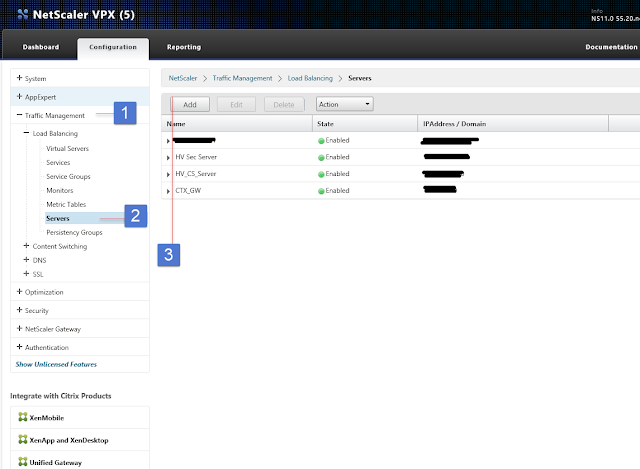This screenshot has height=469, width=640.
Task: Open Service Groups in tree
Action: click(x=68, y=176)
